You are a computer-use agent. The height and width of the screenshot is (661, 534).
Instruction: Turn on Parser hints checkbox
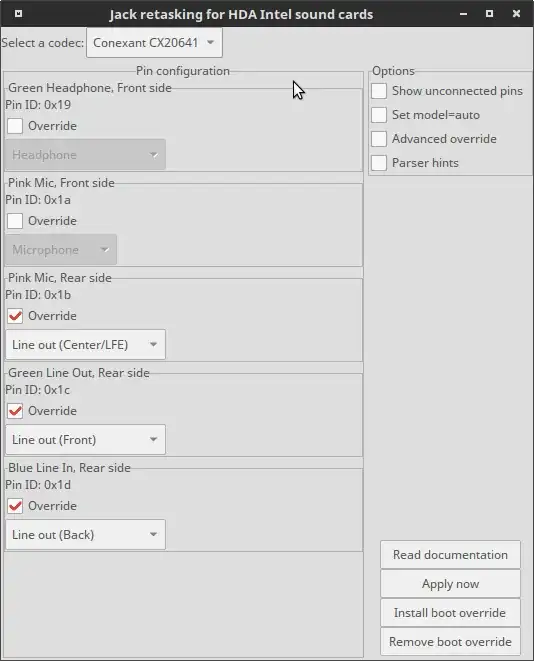(x=379, y=163)
